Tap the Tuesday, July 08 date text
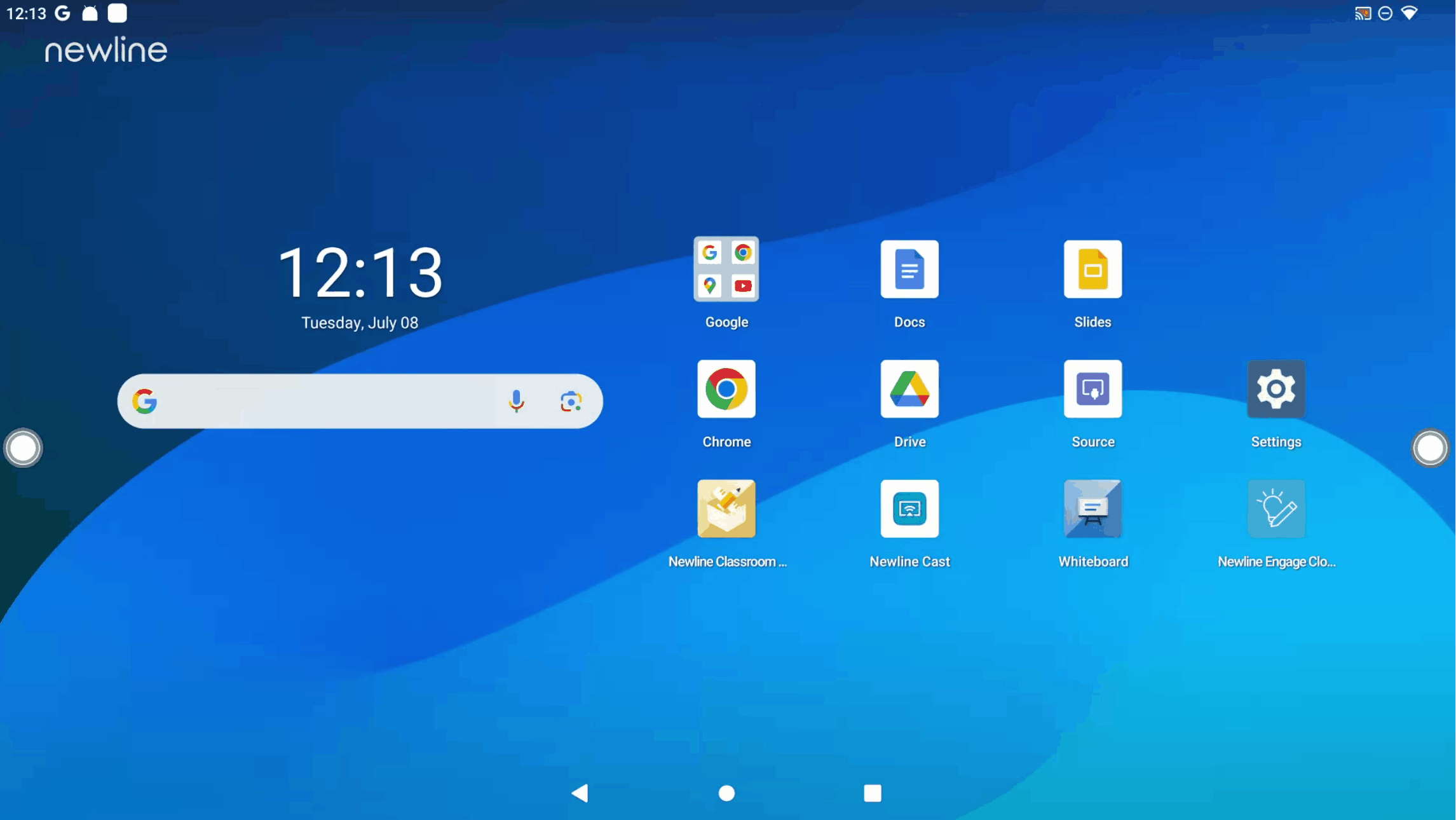 pos(360,323)
